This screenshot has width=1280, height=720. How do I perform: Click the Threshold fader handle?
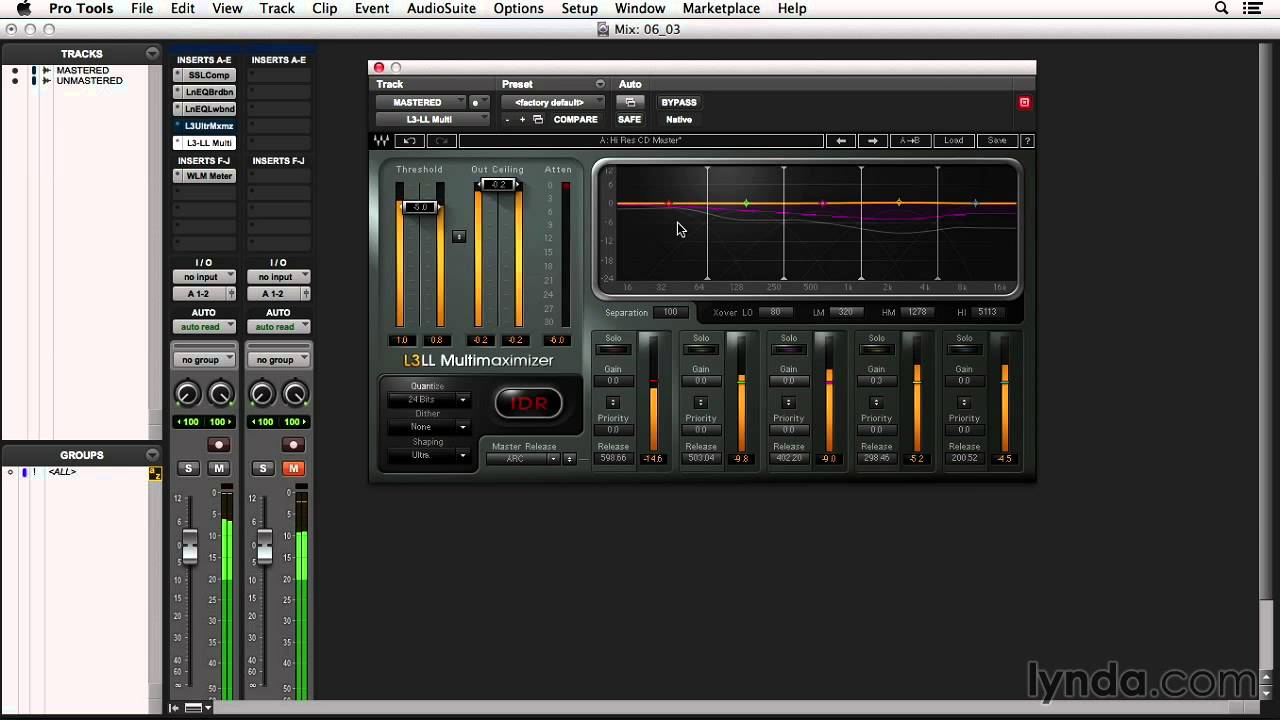coord(420,207)
